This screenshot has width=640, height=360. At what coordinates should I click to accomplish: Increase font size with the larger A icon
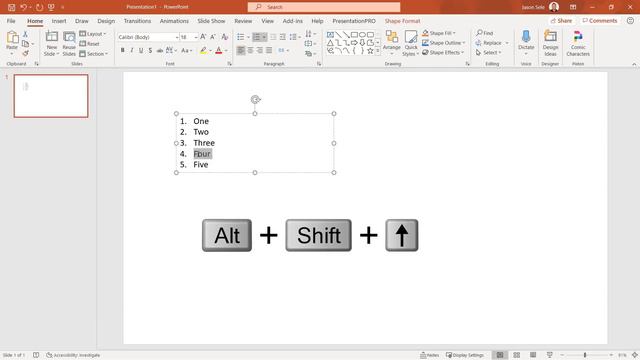click(x=203, y=37)
